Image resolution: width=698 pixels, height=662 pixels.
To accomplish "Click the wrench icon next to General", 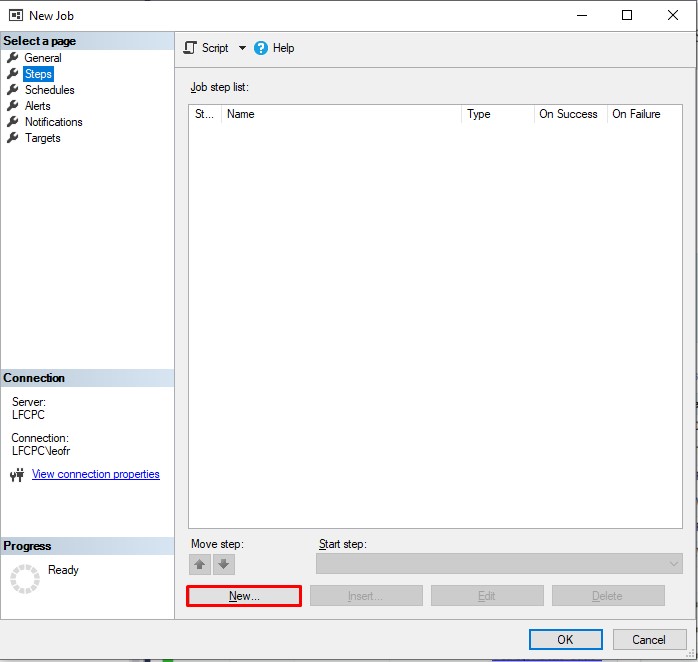I will tap(13, 57).
